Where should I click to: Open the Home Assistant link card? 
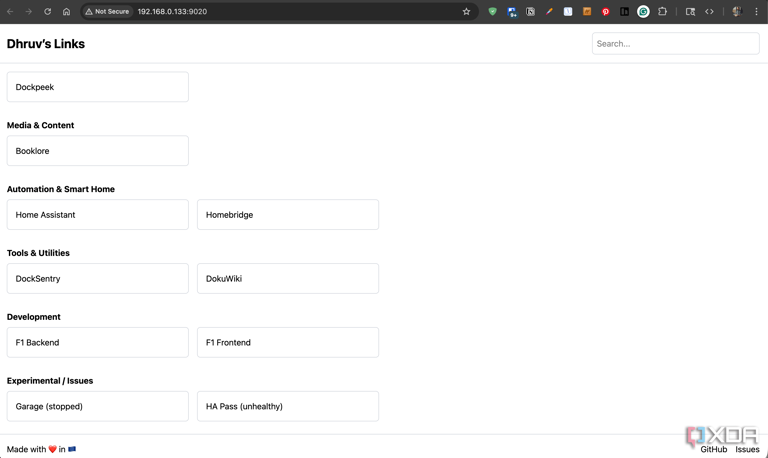(97, 215)
